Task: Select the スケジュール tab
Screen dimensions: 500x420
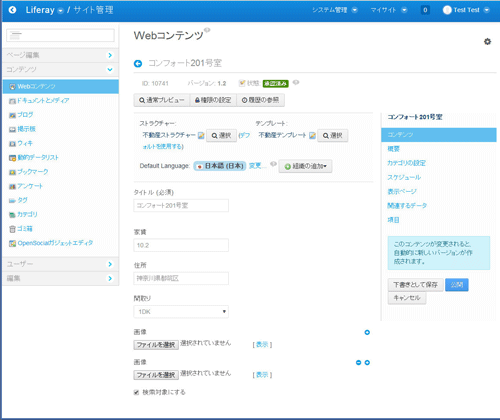Action: point(404,177)
